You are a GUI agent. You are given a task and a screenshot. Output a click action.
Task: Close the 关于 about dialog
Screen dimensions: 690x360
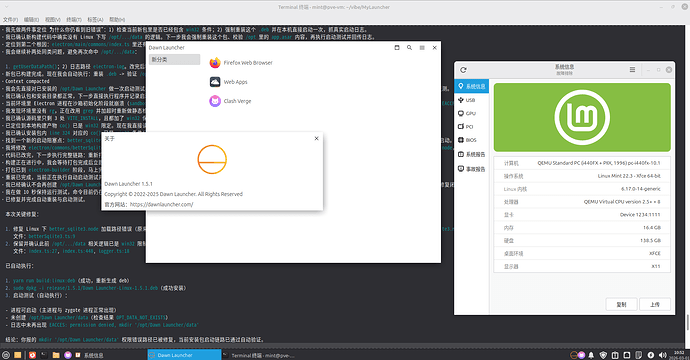pos(316,138)
